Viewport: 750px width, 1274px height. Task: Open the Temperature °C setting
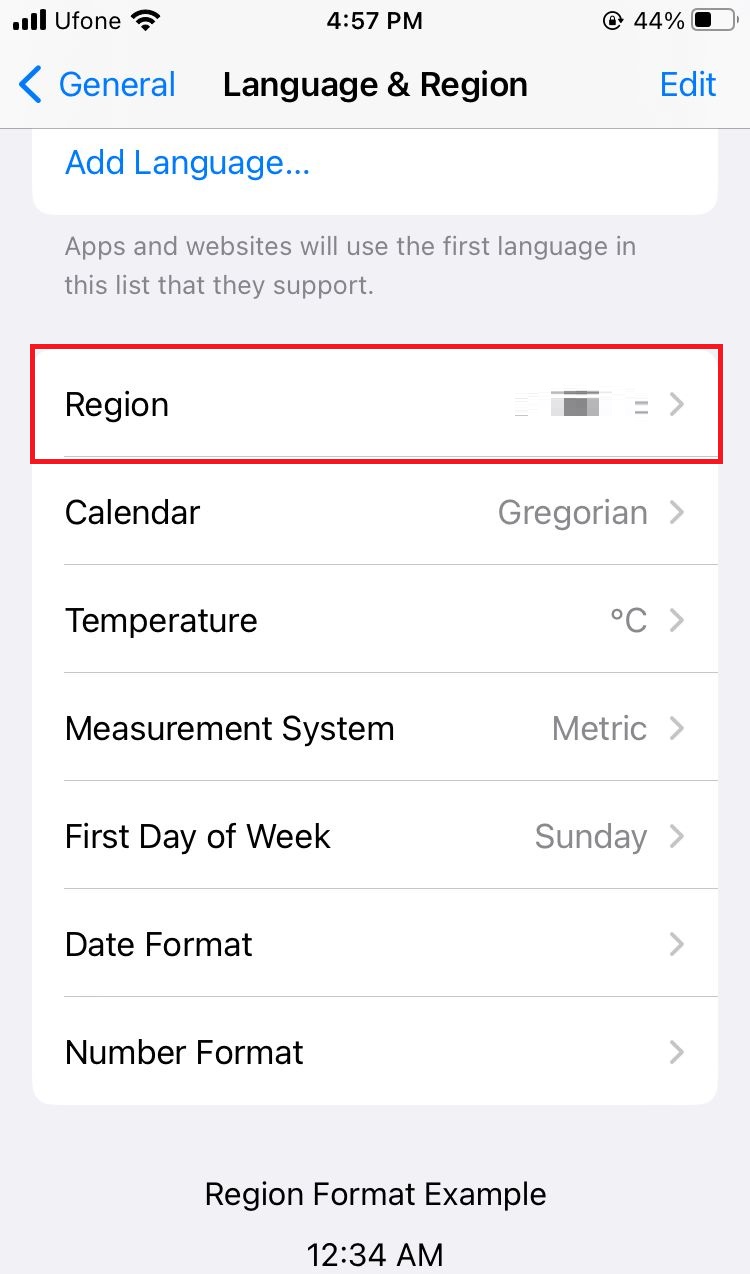click(375, 620)
